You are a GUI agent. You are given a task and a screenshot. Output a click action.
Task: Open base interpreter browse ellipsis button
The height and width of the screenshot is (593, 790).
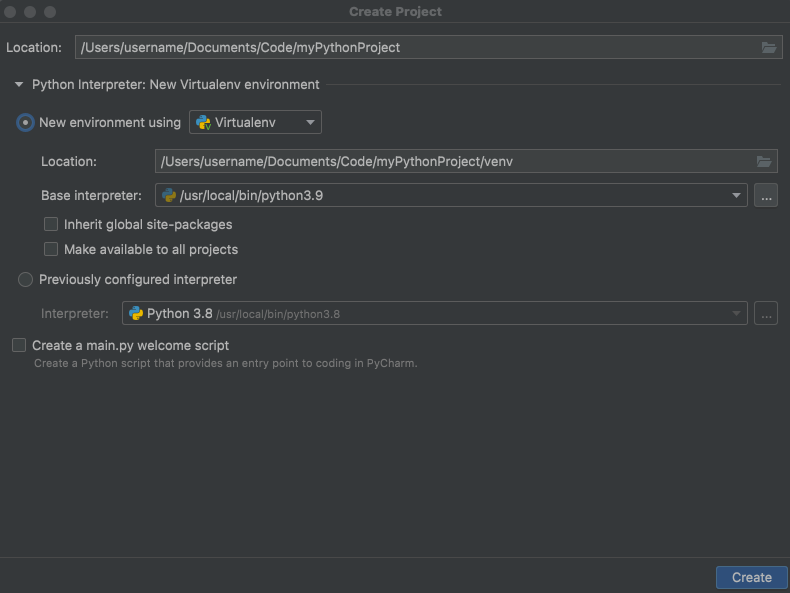[x=766, y=195]
